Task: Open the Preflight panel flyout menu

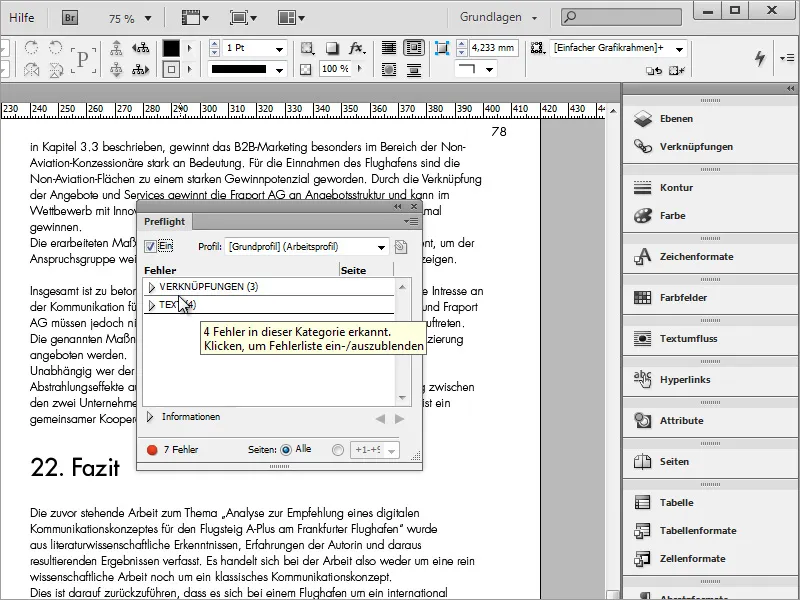Action: 411,221
